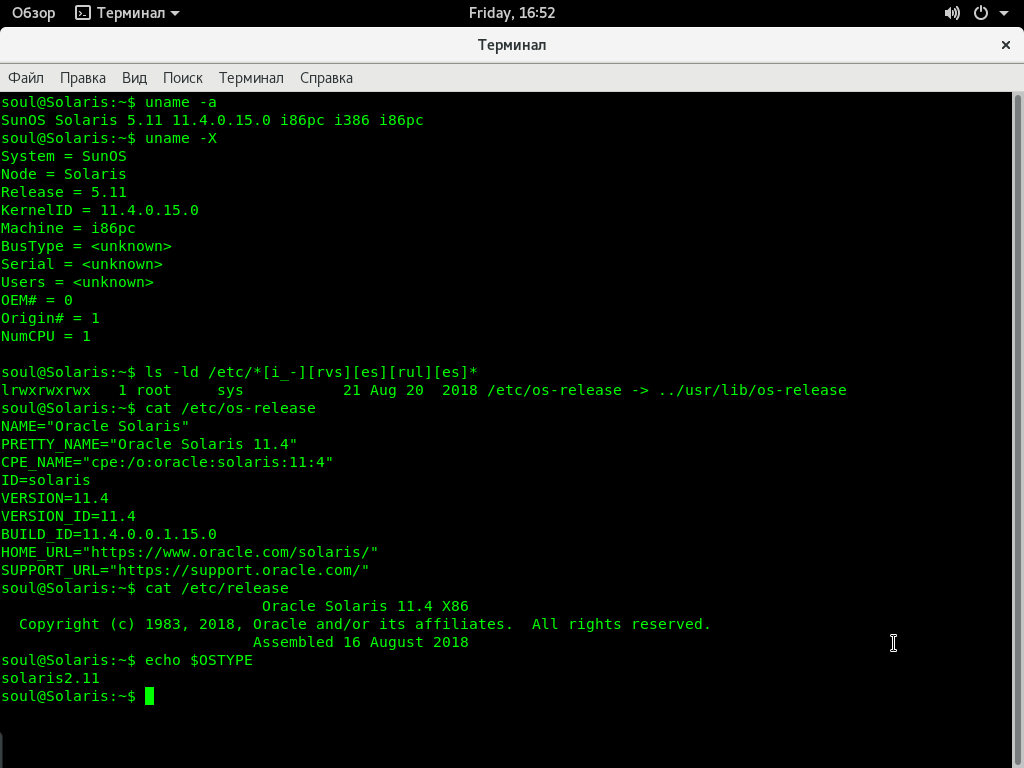Open the Правка menu

(83, 78)
